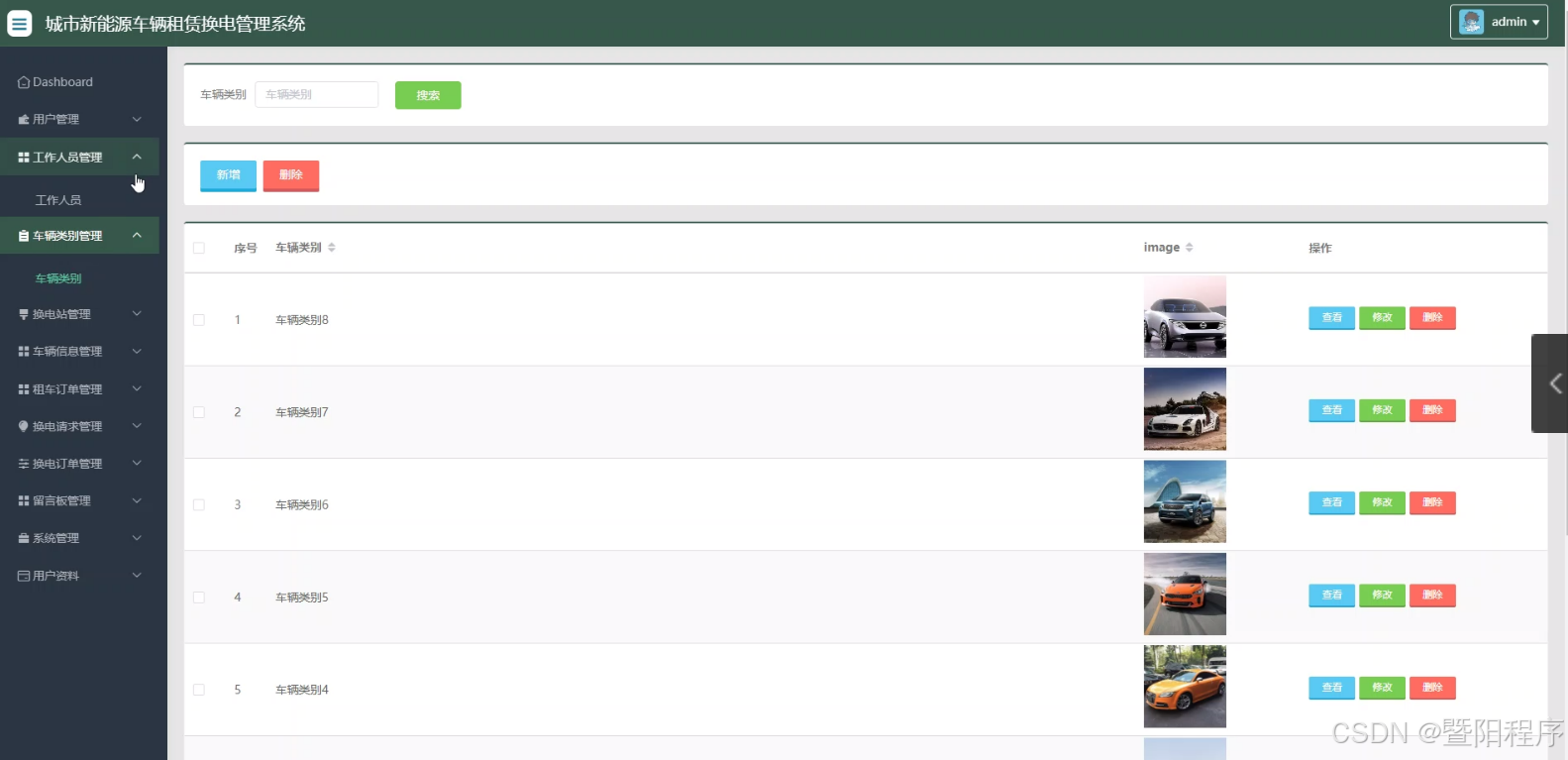
Task: Expand the 用户管理 chevron
Action: [137, 119]
